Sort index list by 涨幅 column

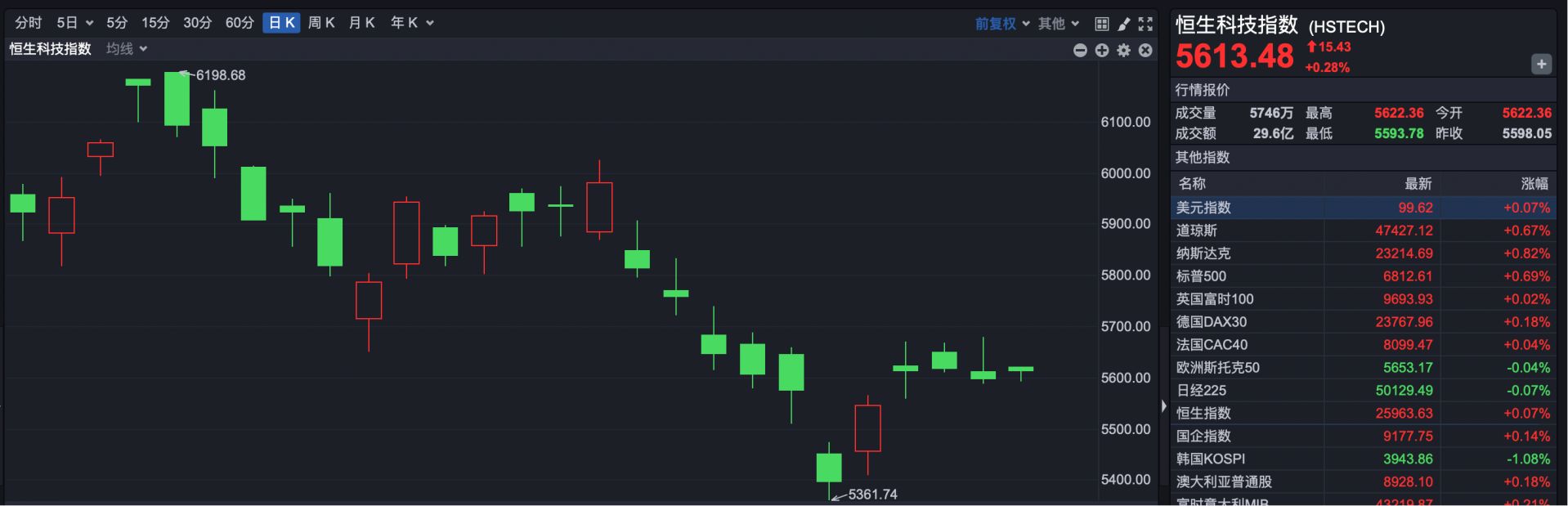(x=1534, y=184)
